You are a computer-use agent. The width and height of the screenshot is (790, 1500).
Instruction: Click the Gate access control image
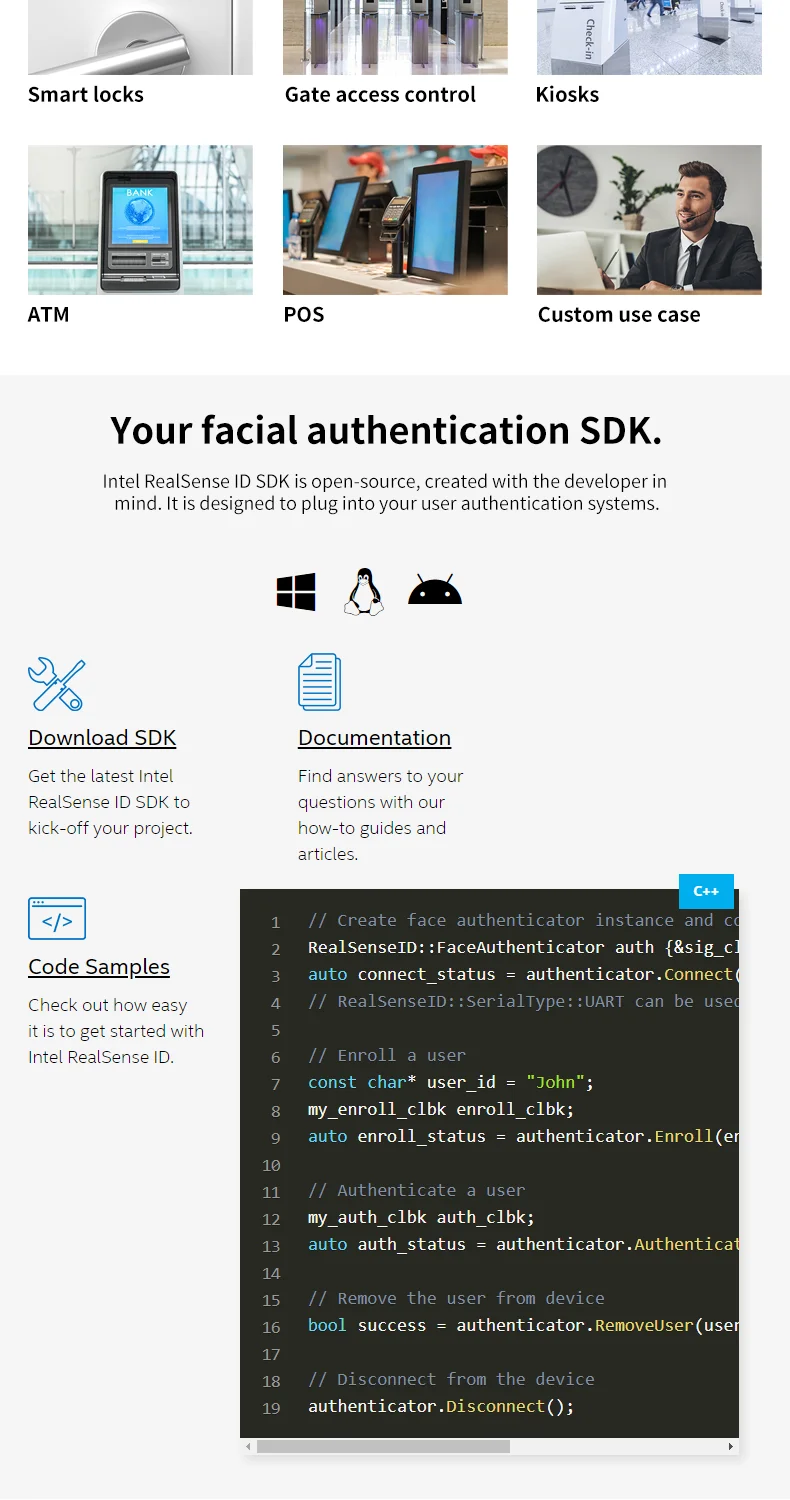coord(395,38)
